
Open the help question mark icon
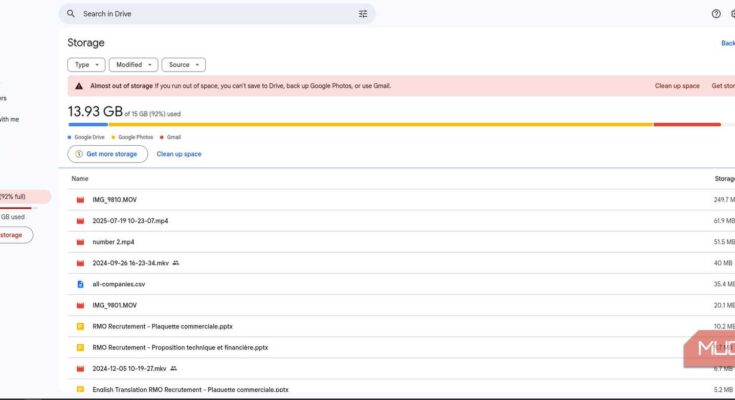coord(716,14)
